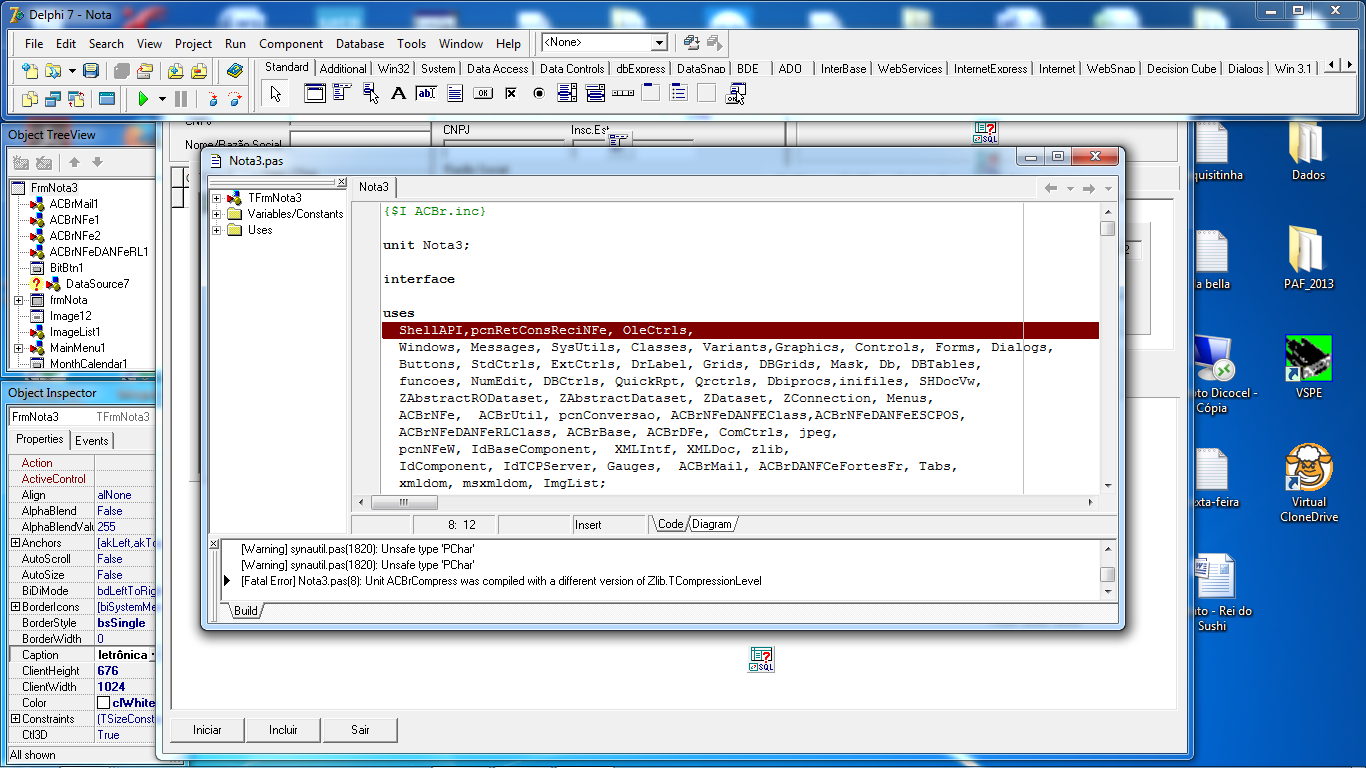The image size is (1366, 768).
Task: Select the ScrollBar component icon
Action: pyautogui.click(x=623, y=93)
